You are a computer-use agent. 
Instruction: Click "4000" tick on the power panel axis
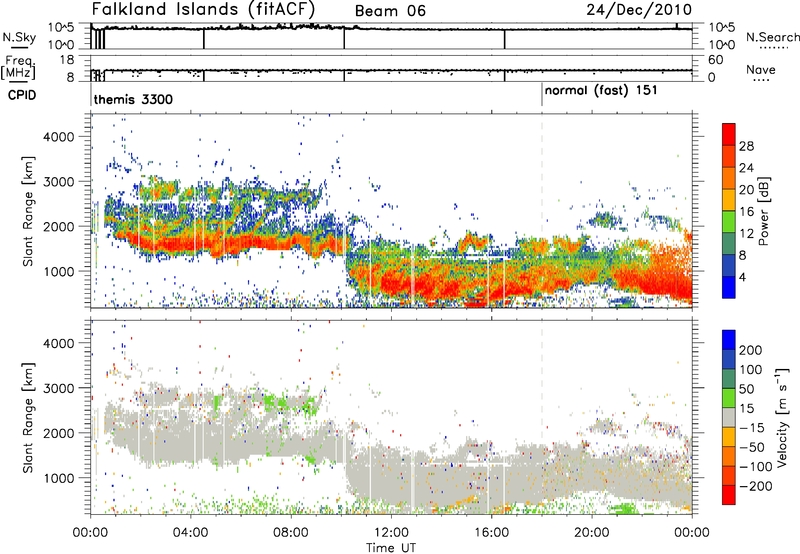pyautogui.click(x=59, y=137)
